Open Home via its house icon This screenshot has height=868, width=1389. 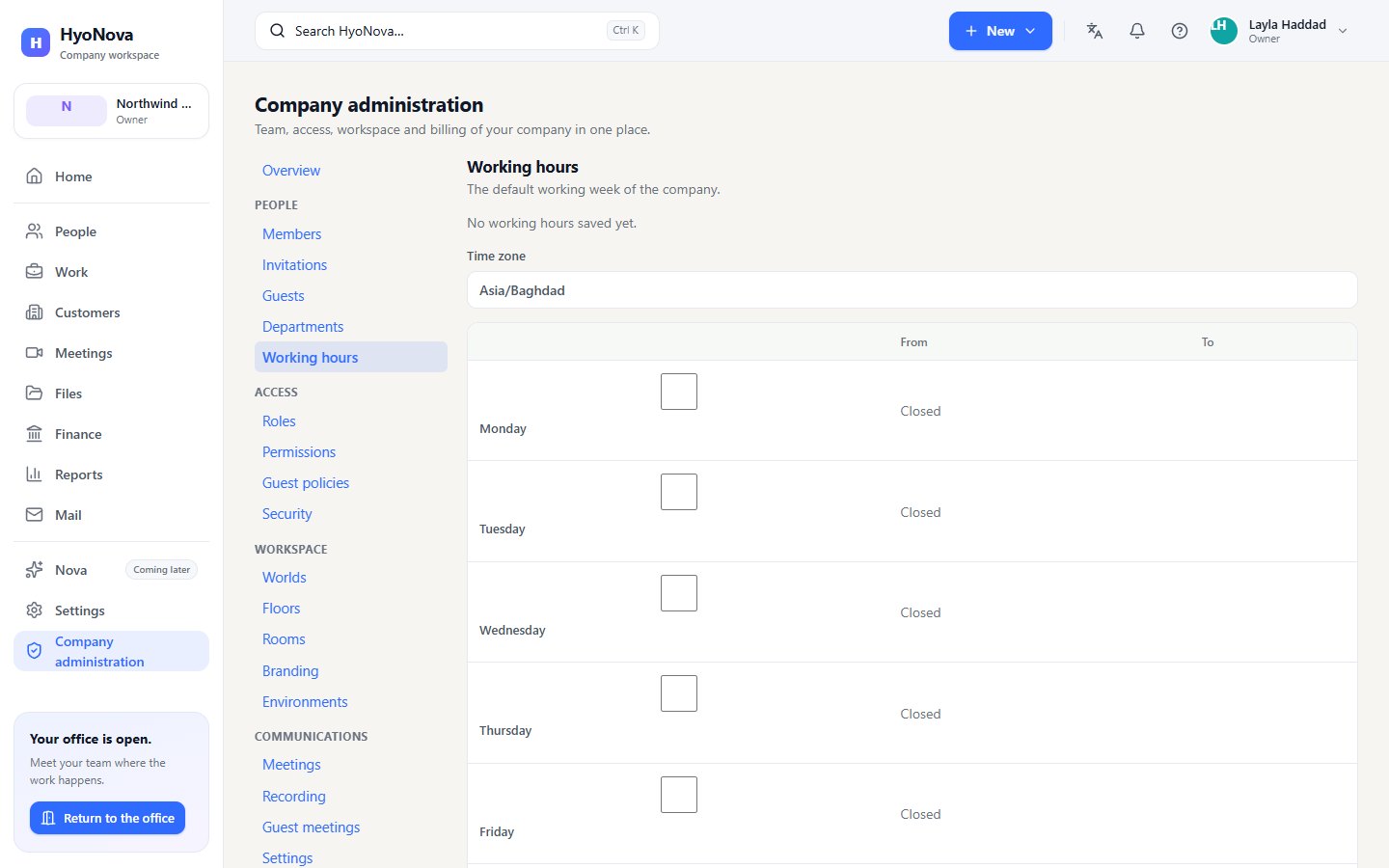click(35, 176)
